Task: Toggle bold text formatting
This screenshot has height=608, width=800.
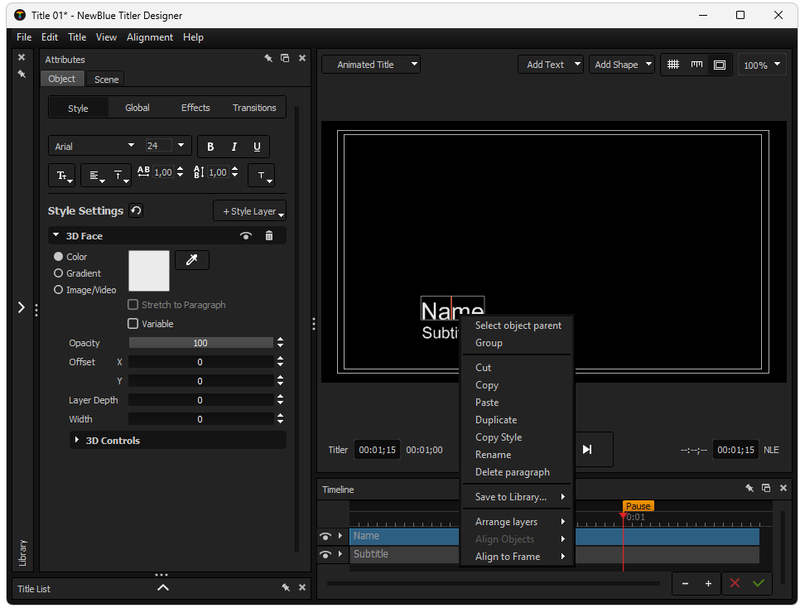Action: coord(210,147)
